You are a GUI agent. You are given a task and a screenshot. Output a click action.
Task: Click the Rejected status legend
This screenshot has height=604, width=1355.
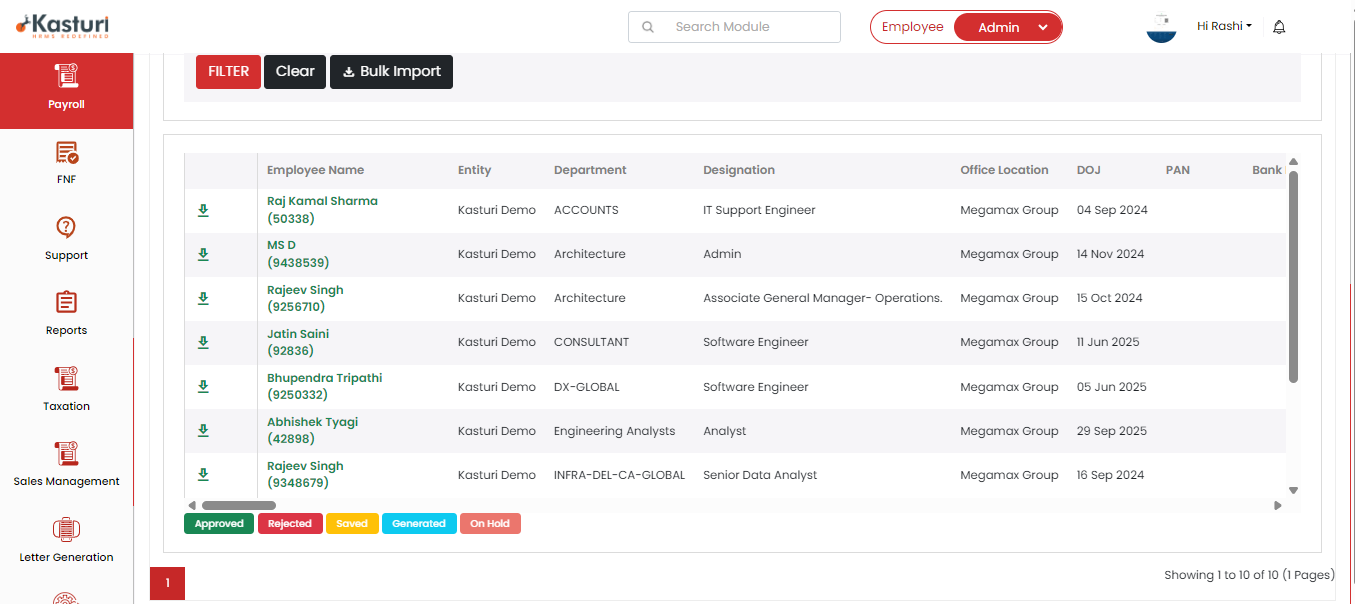coord(290,524)
